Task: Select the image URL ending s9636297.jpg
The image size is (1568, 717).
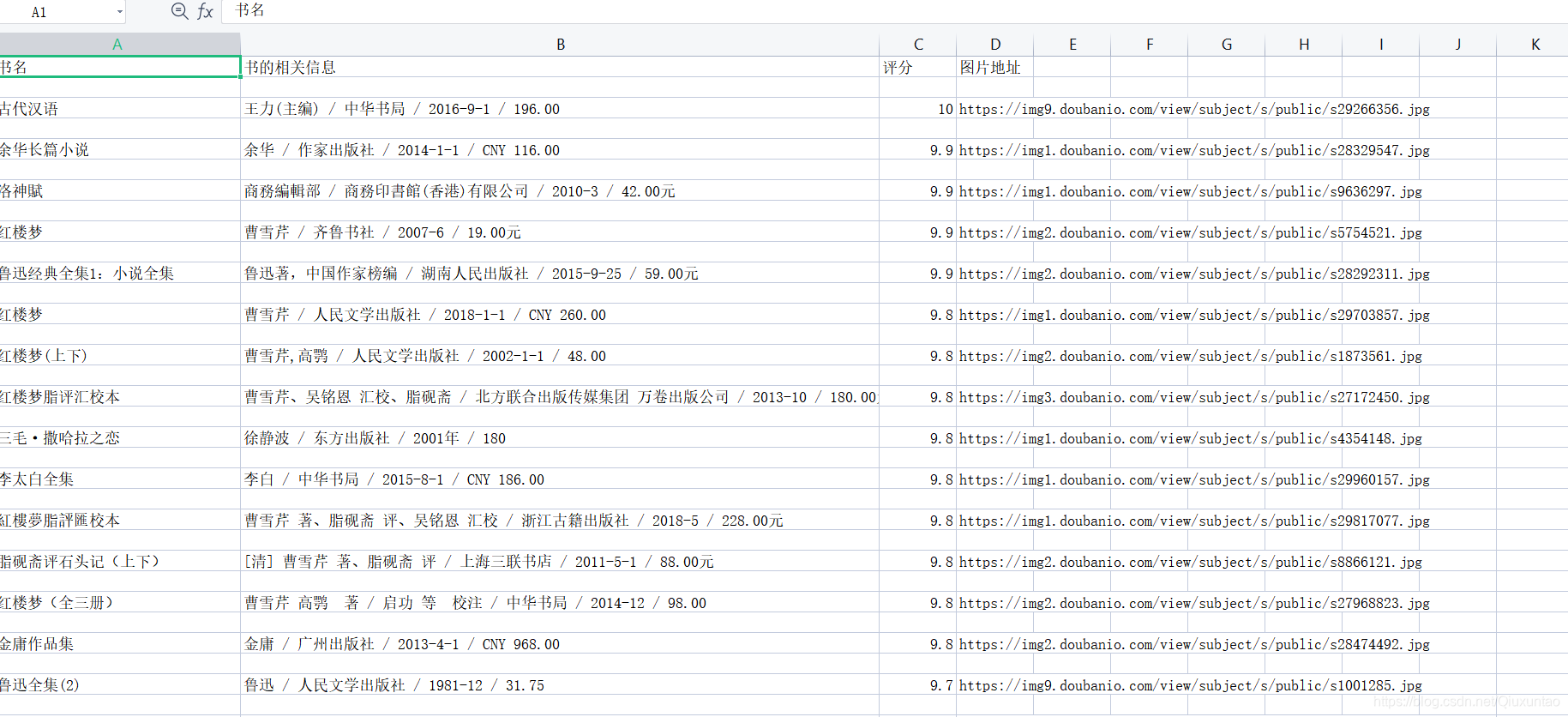Action: click(x=1191, y=191)
